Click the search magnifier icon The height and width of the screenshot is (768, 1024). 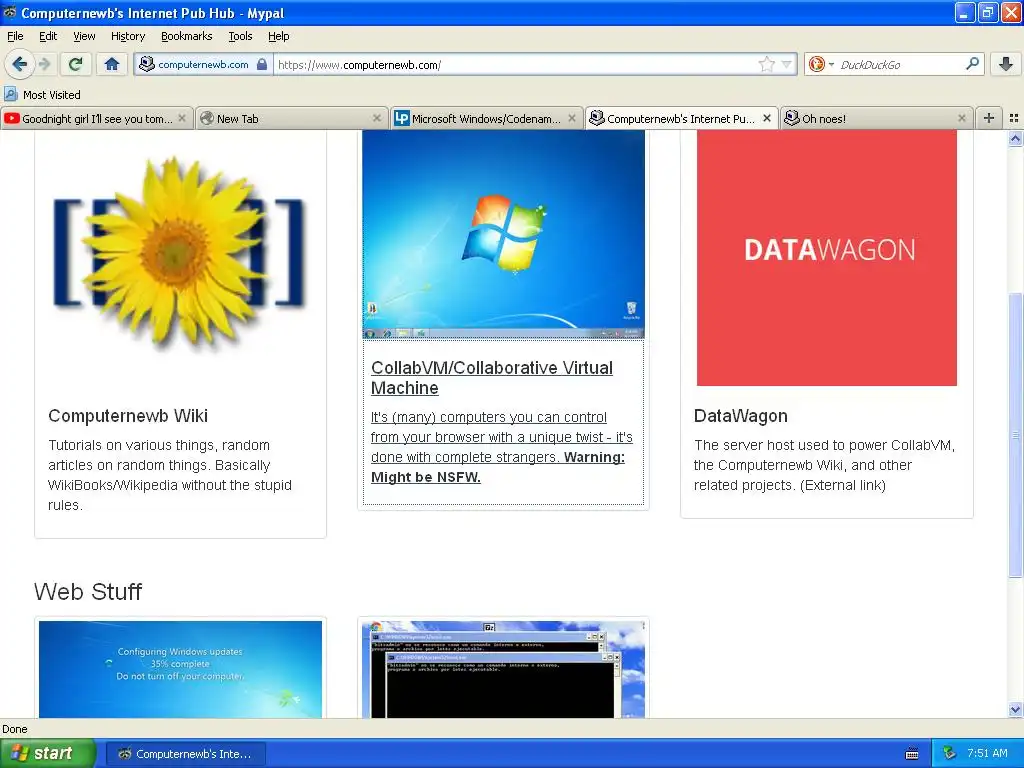[972, 63]
